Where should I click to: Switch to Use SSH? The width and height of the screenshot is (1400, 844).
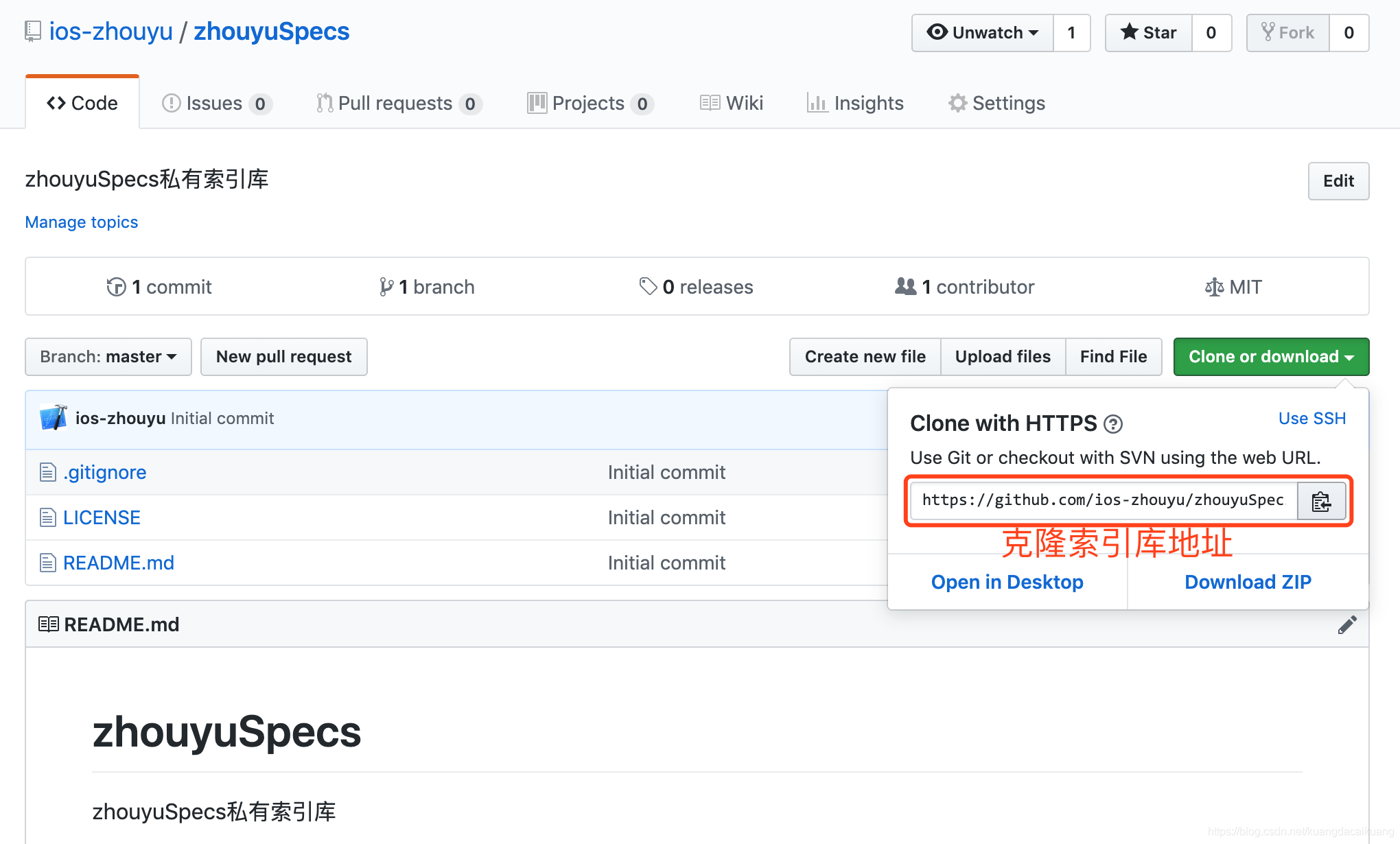click(x=1312, y=419)
